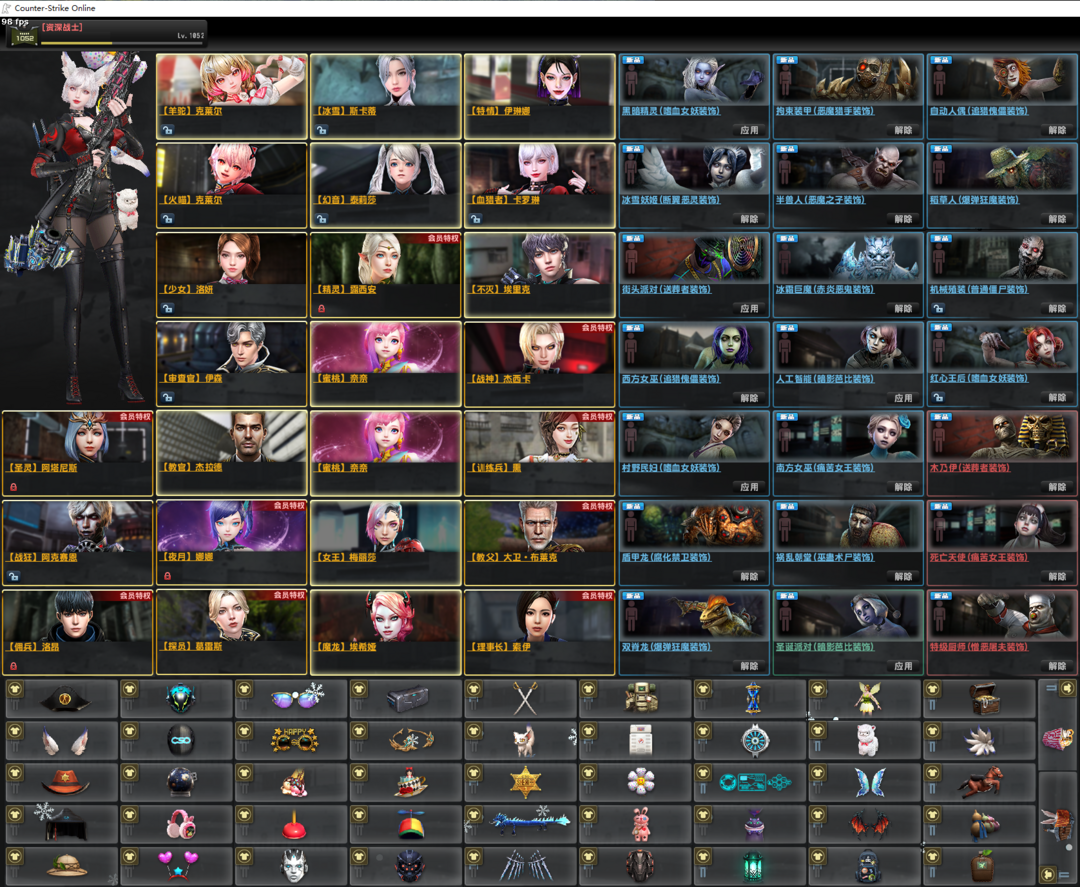Pick the pink bunny doll accessory
This screenshot has height=887, width=1080.
tap(641, 824)
